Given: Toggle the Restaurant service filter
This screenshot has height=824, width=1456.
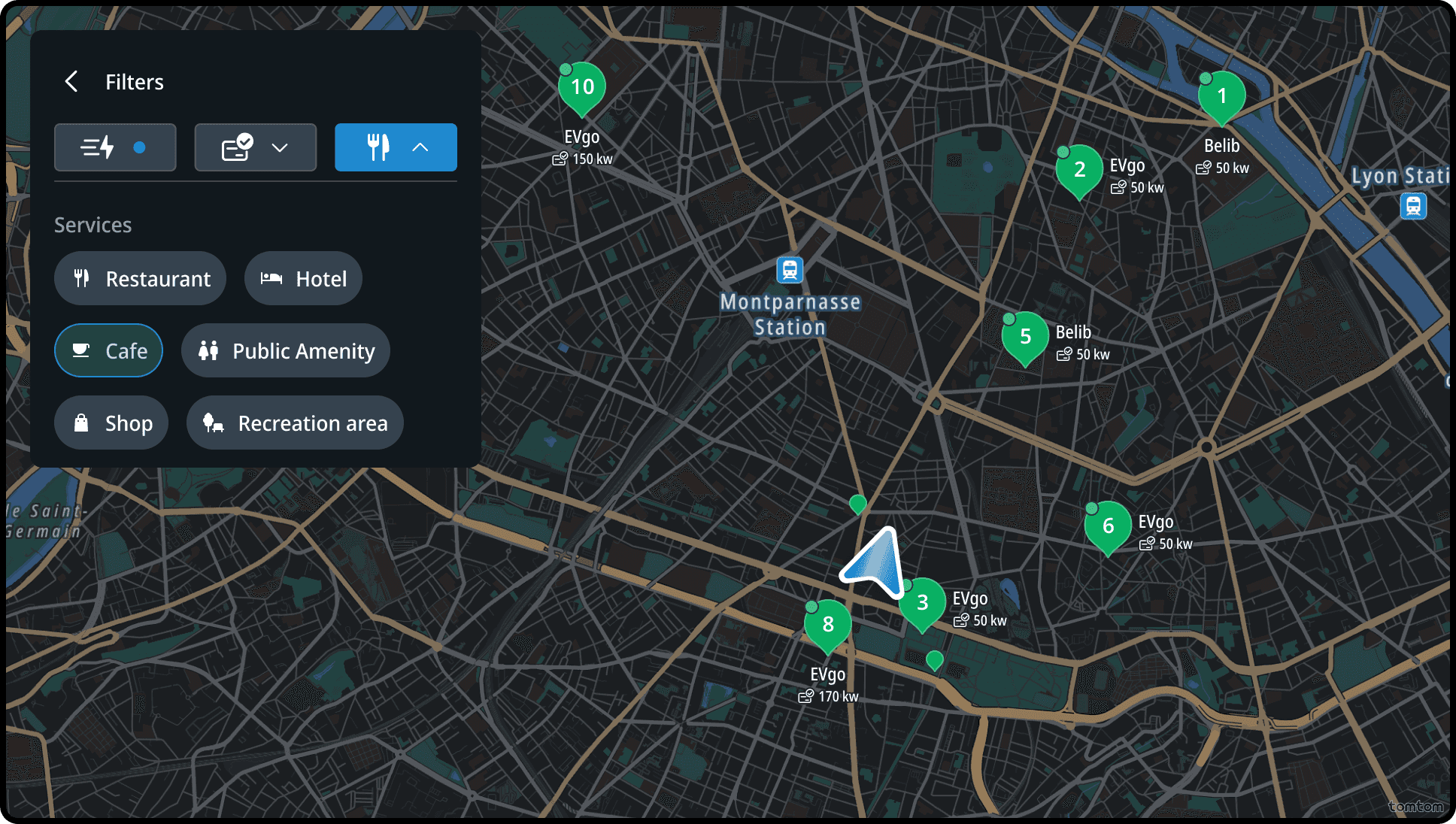Looking at the screenshot, I should [x=140, y=278].
